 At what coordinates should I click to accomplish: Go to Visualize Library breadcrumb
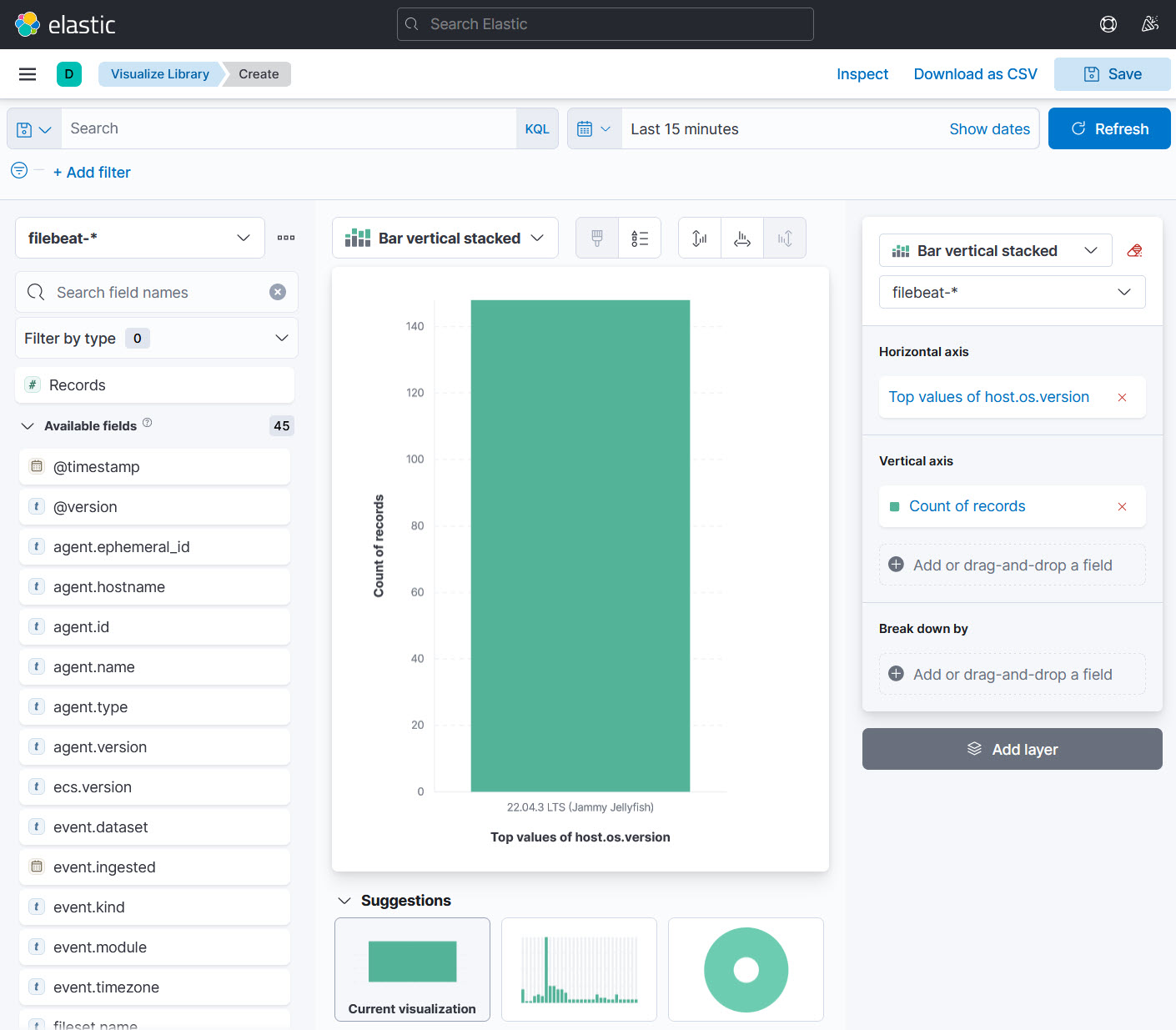(159, 74)
